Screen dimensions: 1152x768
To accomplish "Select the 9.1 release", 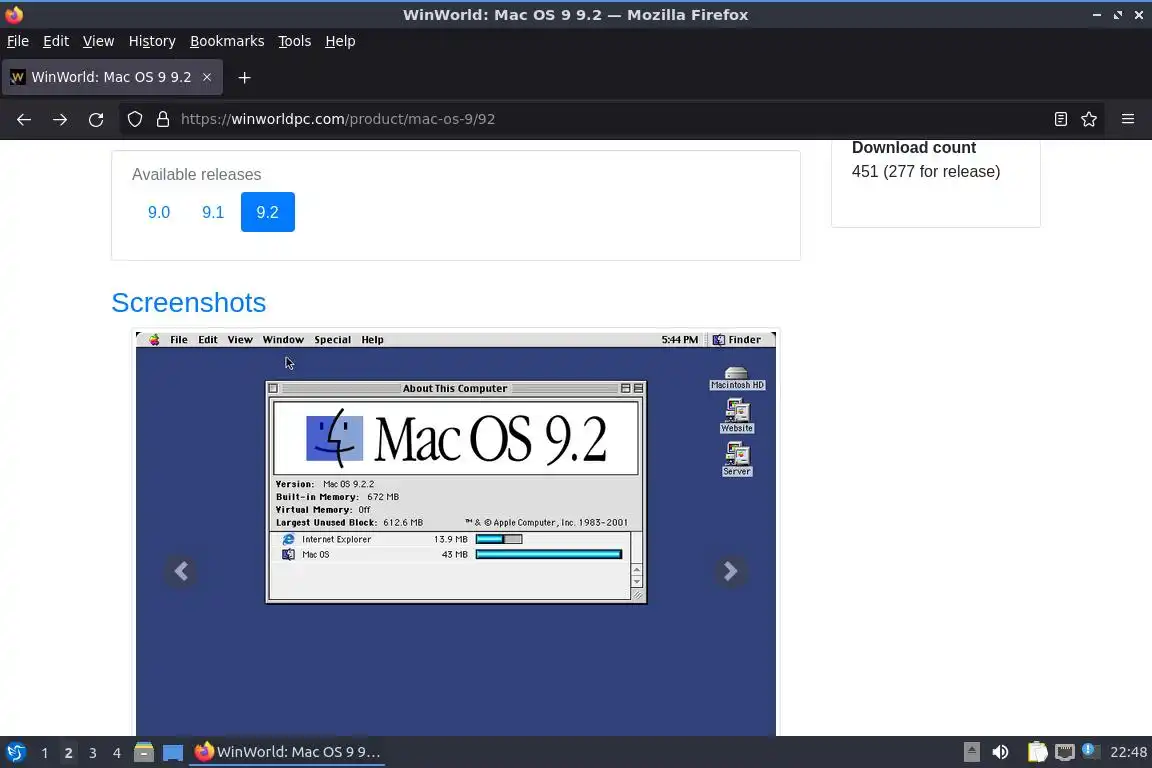I will pyautogui.click(x=213, y=212).
